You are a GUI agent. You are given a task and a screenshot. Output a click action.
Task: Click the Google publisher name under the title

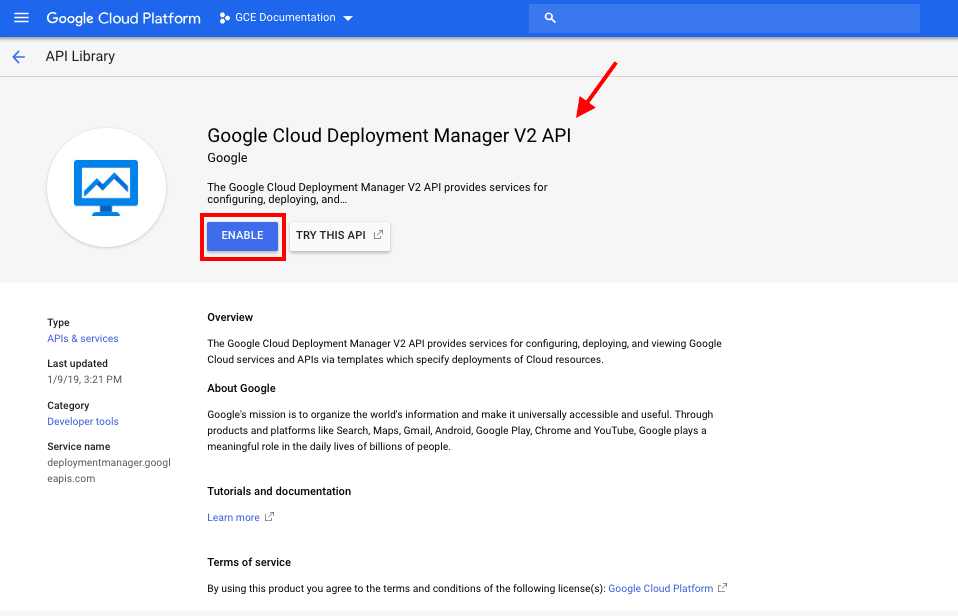click(x=227, y=158)
